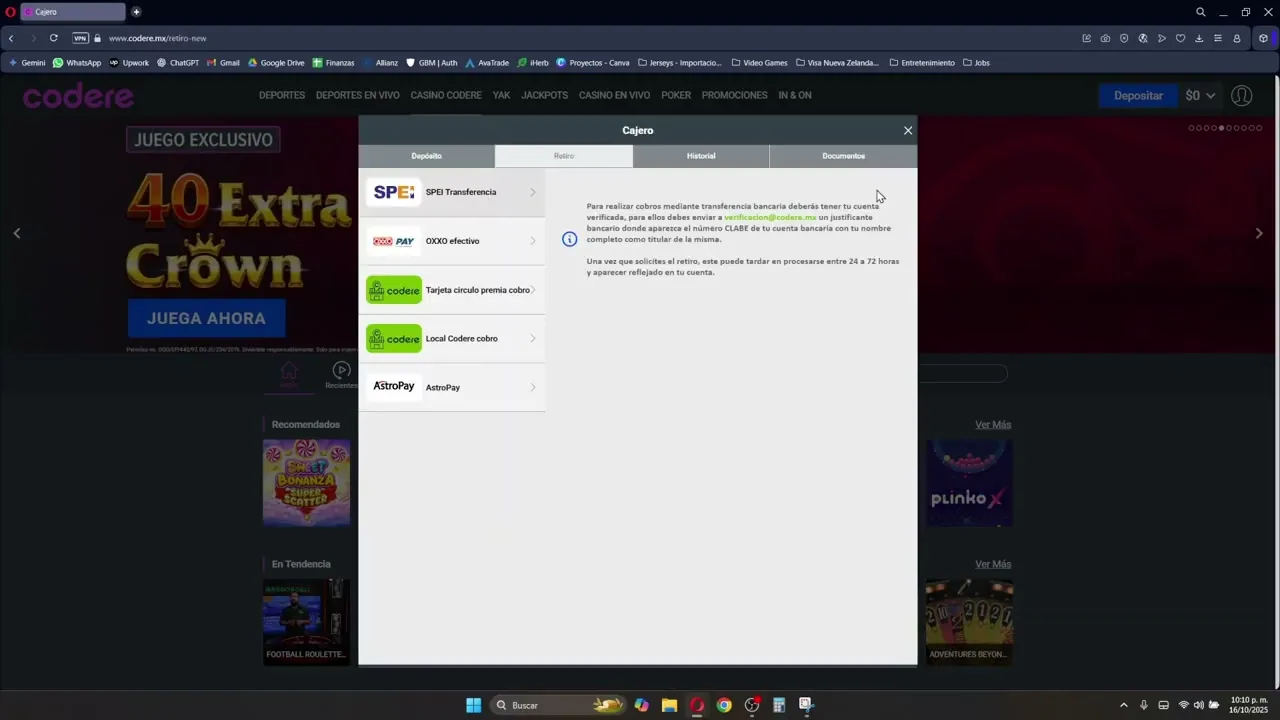Image resolution: width=1280 pixels, height=720 pixels.
Task: Click the taskbar Buscar search box
Action: [560, 705]
